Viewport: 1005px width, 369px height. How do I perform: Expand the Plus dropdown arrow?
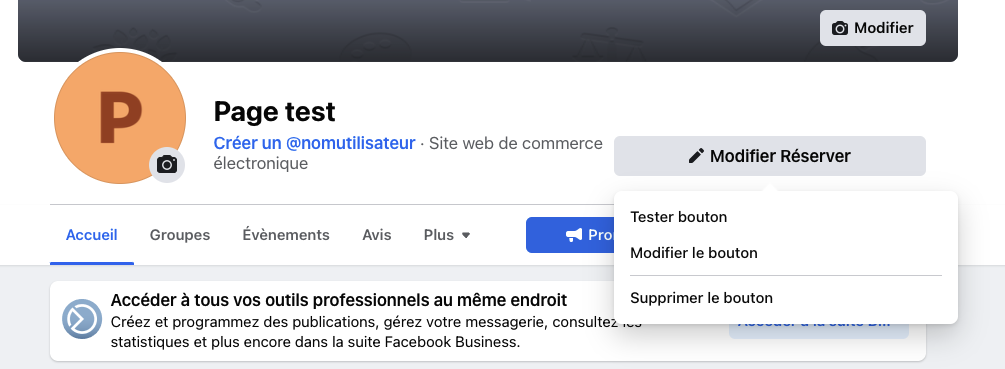click(466, 235)
